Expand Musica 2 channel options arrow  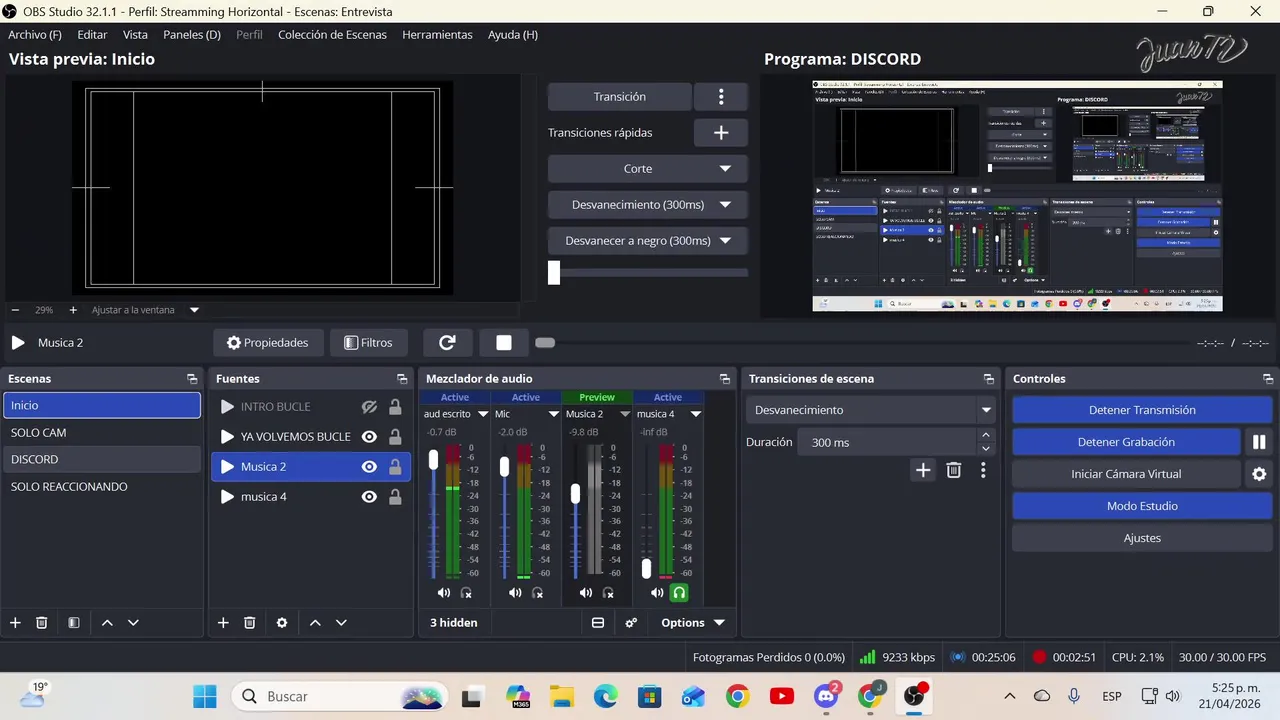[x=625, y=414]
